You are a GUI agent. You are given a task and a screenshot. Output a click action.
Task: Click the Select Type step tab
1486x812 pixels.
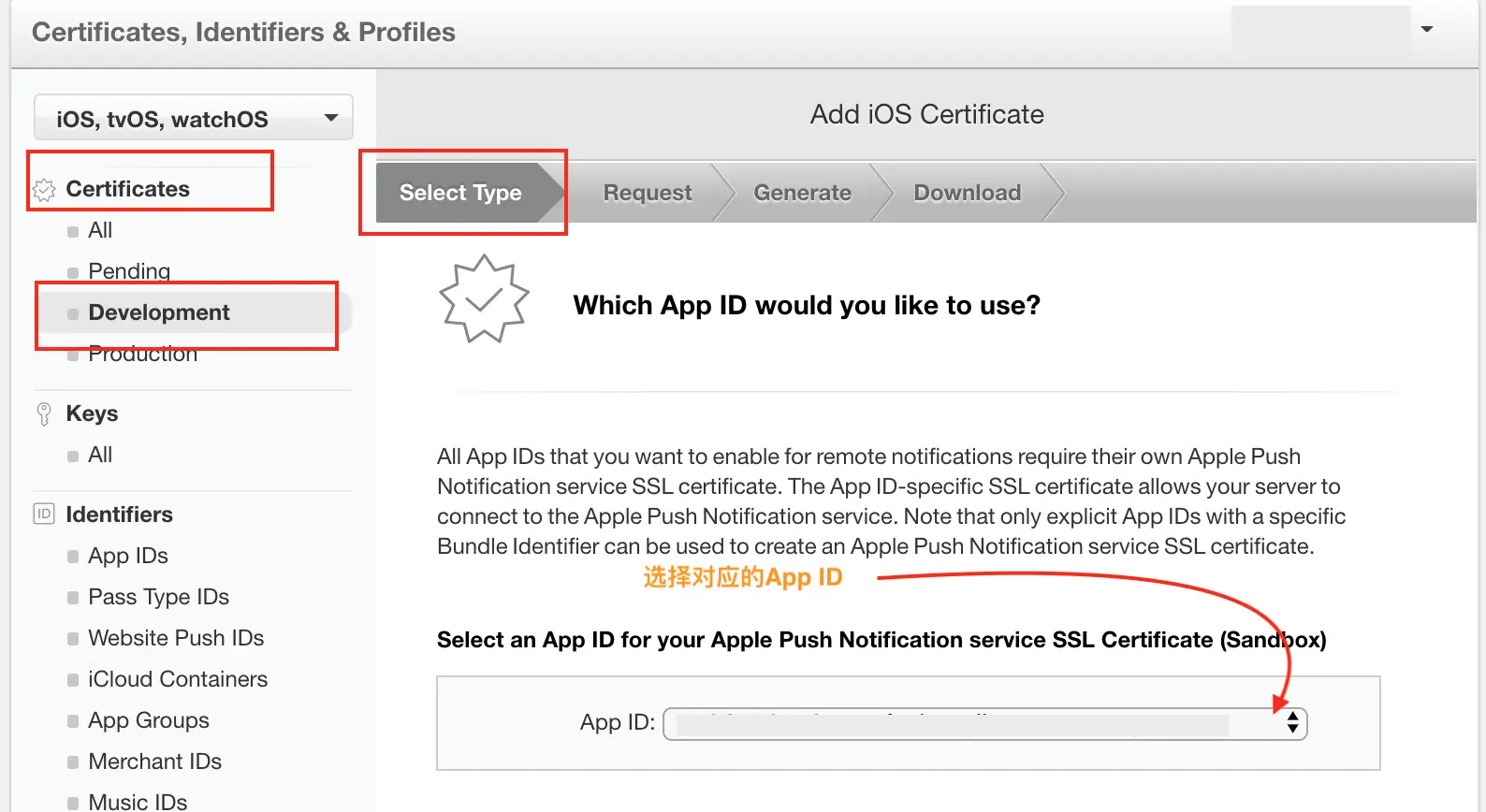(x=460, y=193)
